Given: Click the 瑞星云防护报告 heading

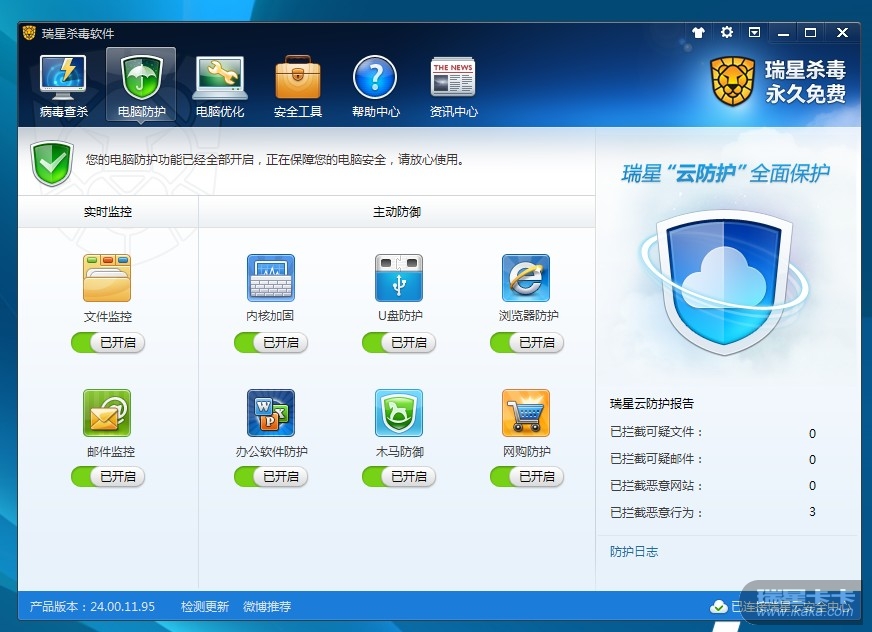Looking at the screenshot, I should point(652,403).
